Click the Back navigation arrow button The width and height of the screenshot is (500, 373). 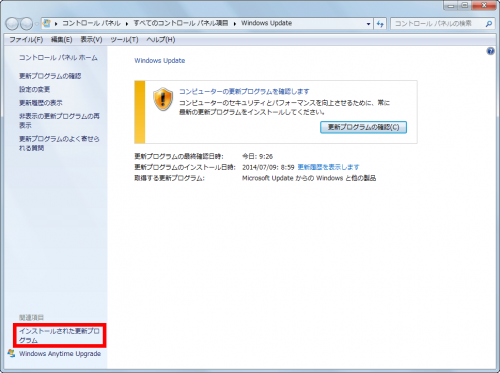click(x=12, y=23)
